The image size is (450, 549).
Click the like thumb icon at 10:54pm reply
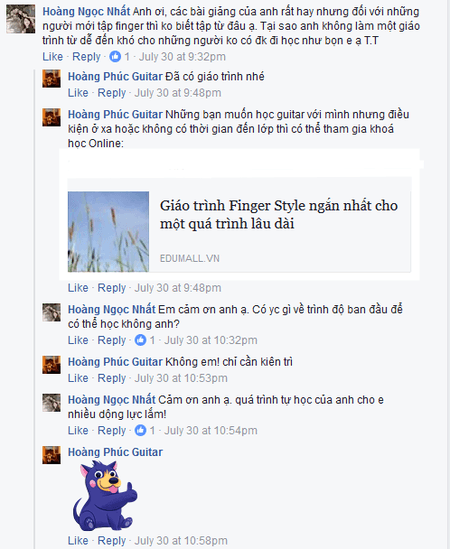click(x=140, y=430)
